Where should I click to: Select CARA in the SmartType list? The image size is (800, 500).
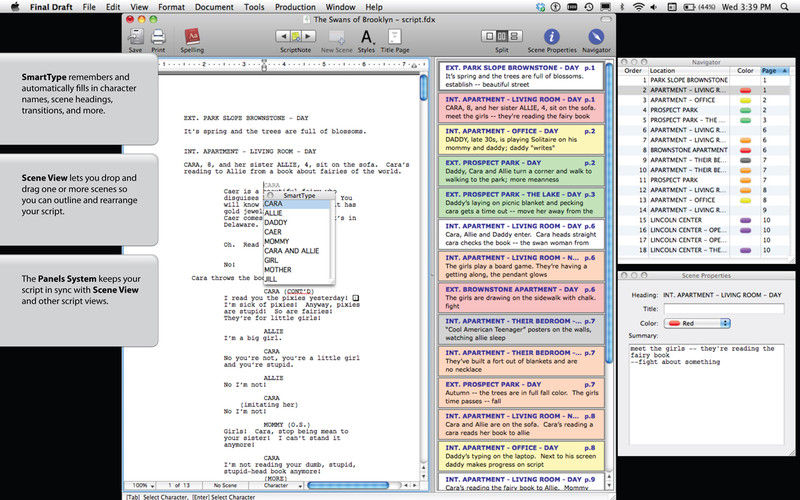point(296,204)
